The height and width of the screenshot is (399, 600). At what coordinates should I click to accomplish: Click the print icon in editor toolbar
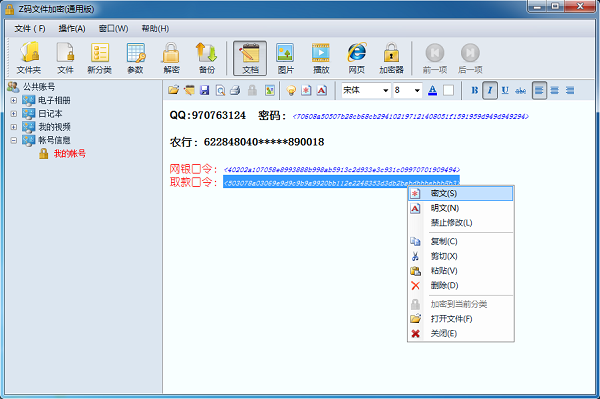click(x=235, y=90)
